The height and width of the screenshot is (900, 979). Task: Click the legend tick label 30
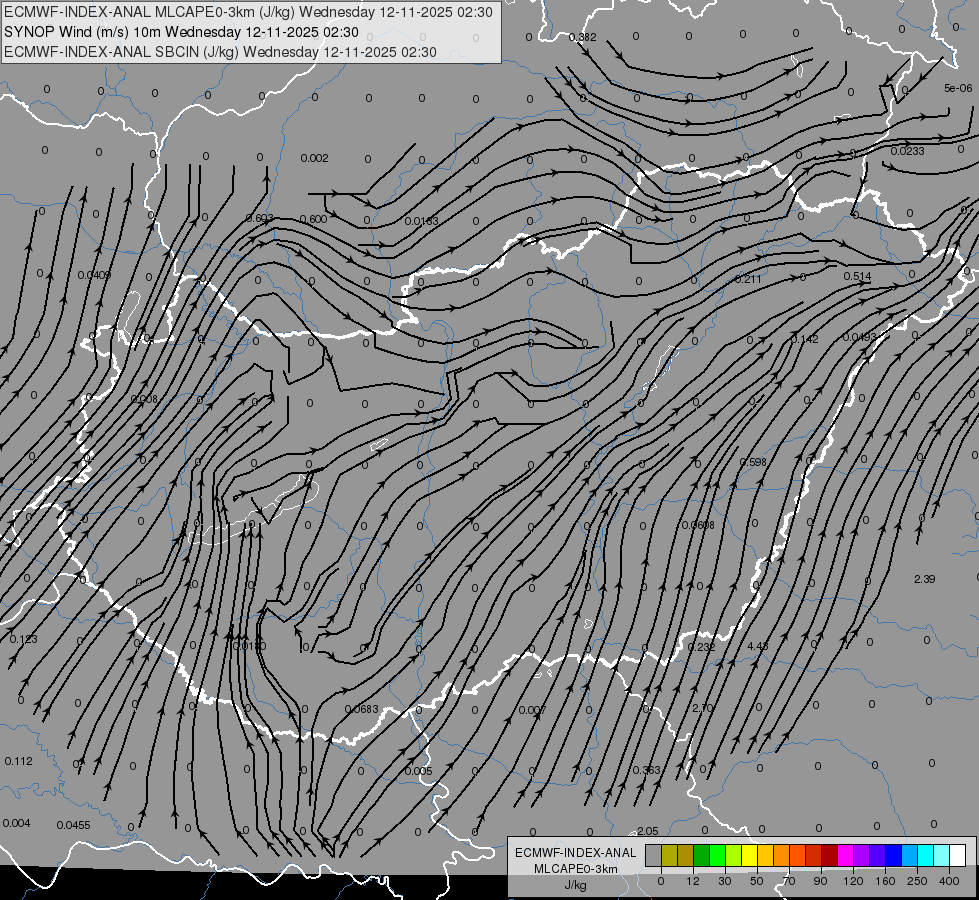coord(725,881)
